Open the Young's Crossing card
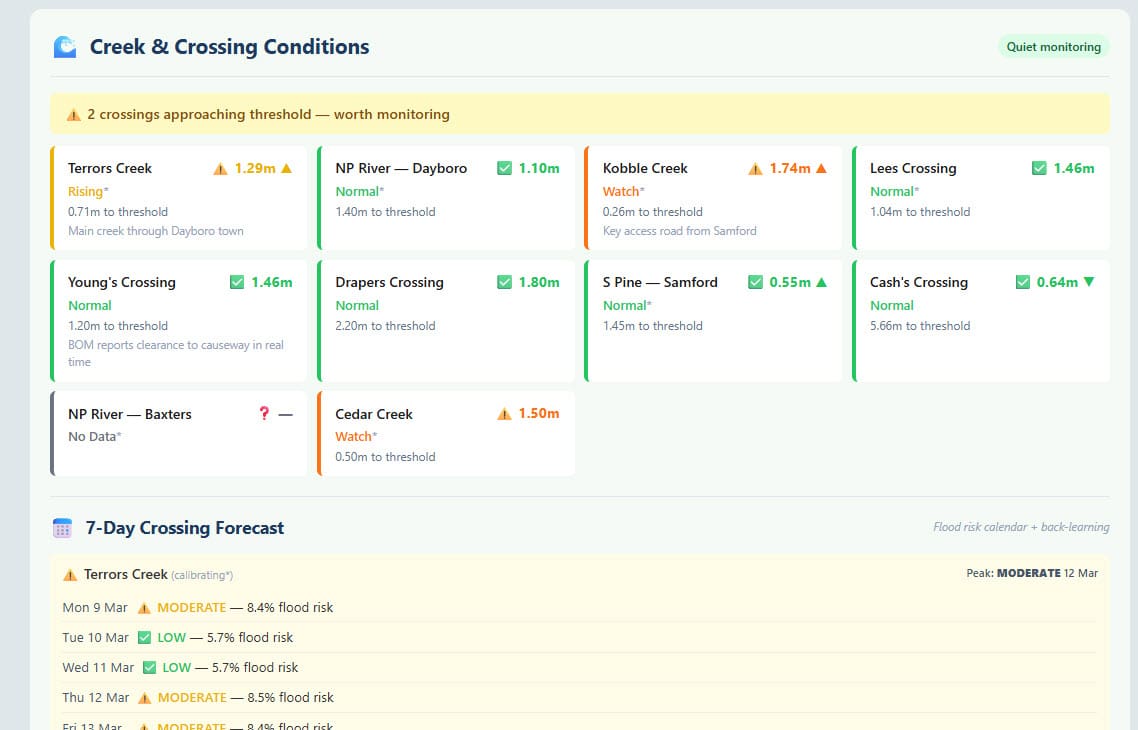The height and width of the screenshot is (730, 1138). coord(178,320)
